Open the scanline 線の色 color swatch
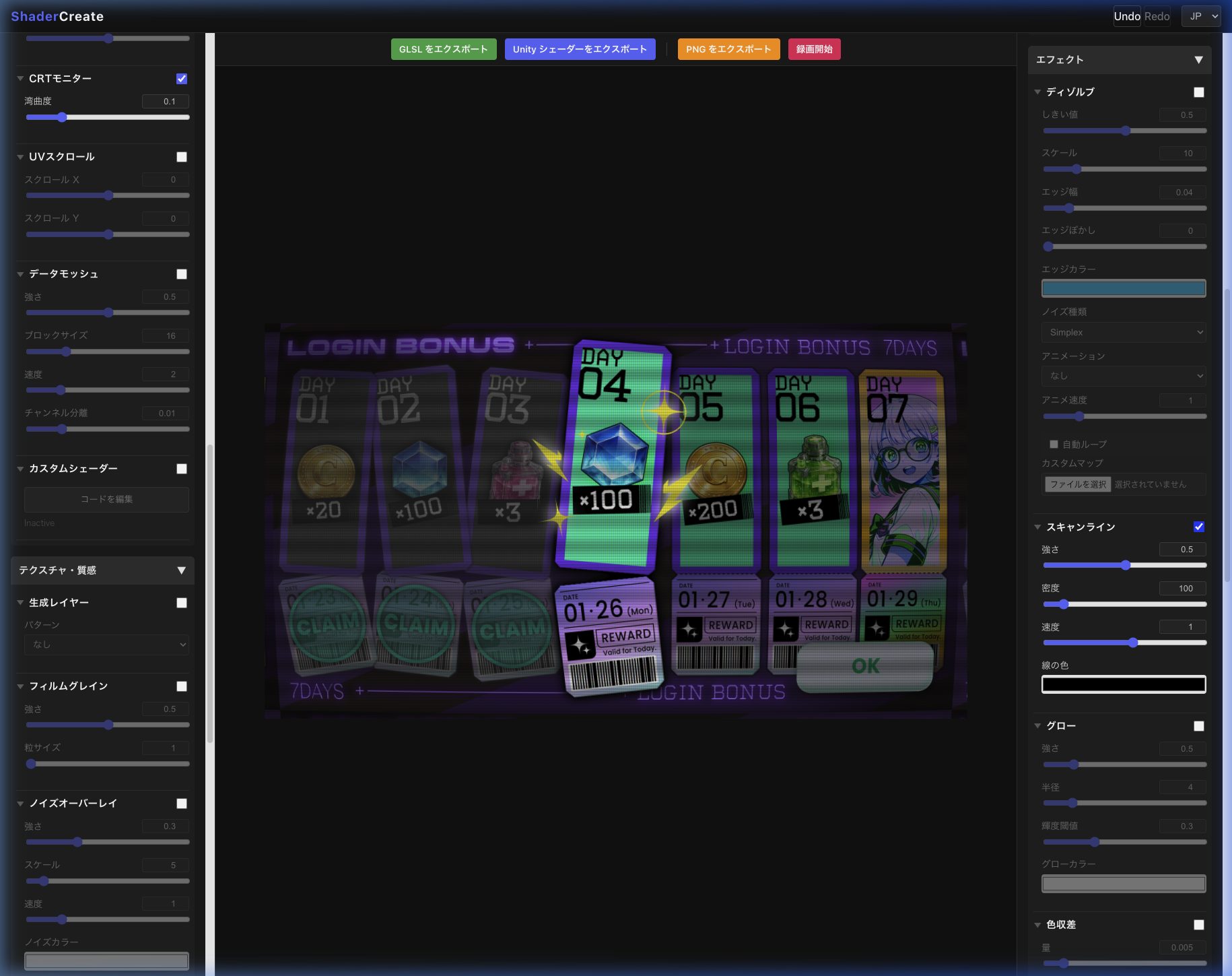 (x=1123, y=684)
